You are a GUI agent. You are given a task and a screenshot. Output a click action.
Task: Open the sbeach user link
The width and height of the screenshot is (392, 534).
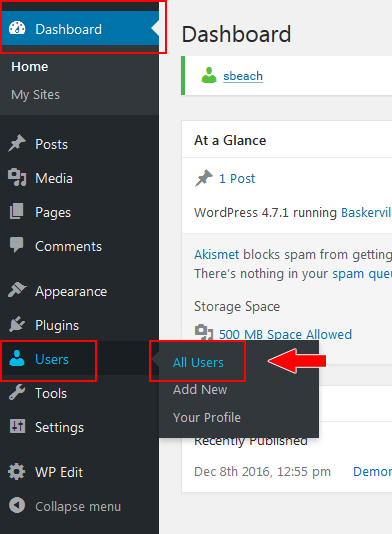(x=243, y=76)
